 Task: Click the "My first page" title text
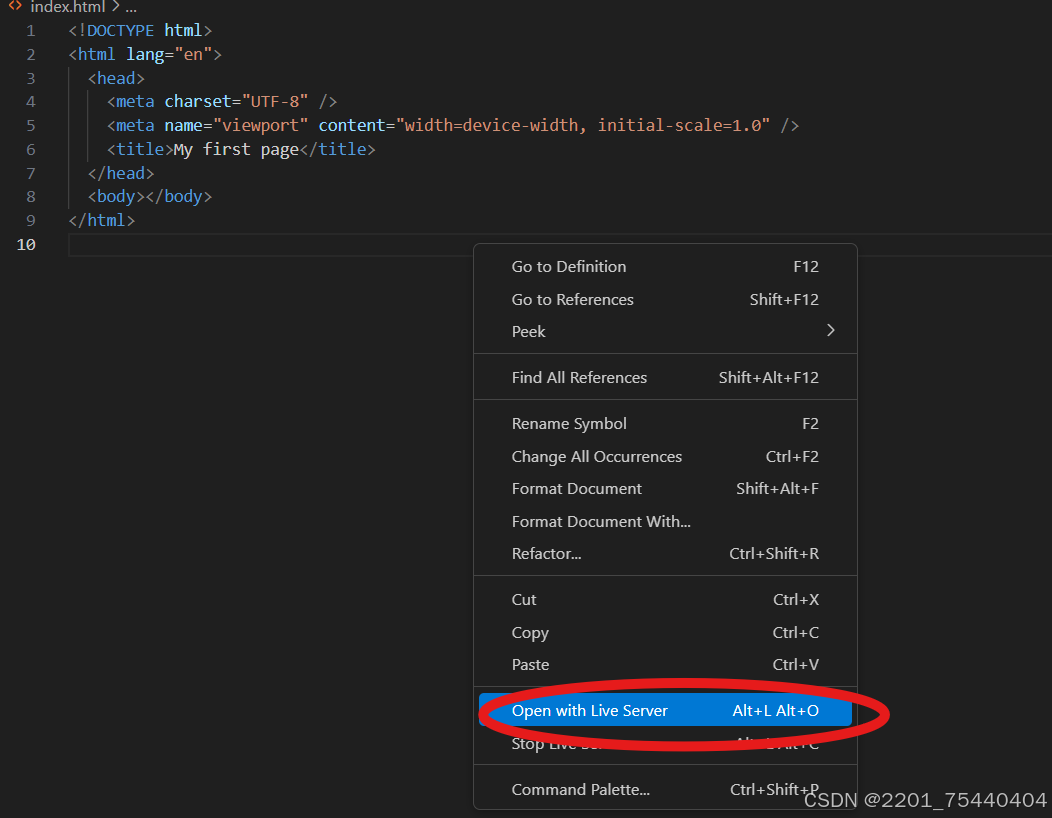pyautogui.click(x=236, y=149)
